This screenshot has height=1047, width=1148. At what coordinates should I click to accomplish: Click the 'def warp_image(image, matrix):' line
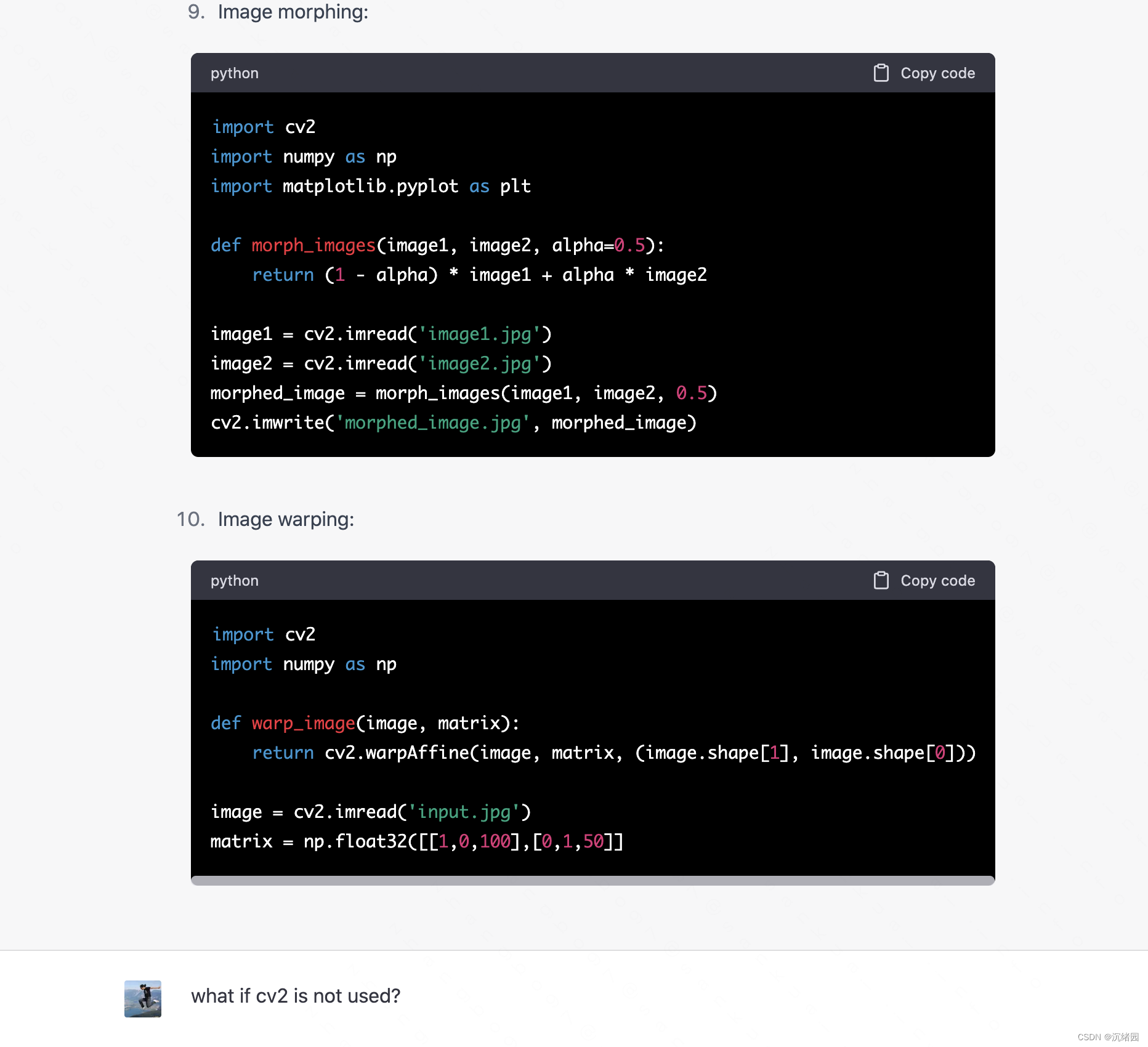[365, 723]
